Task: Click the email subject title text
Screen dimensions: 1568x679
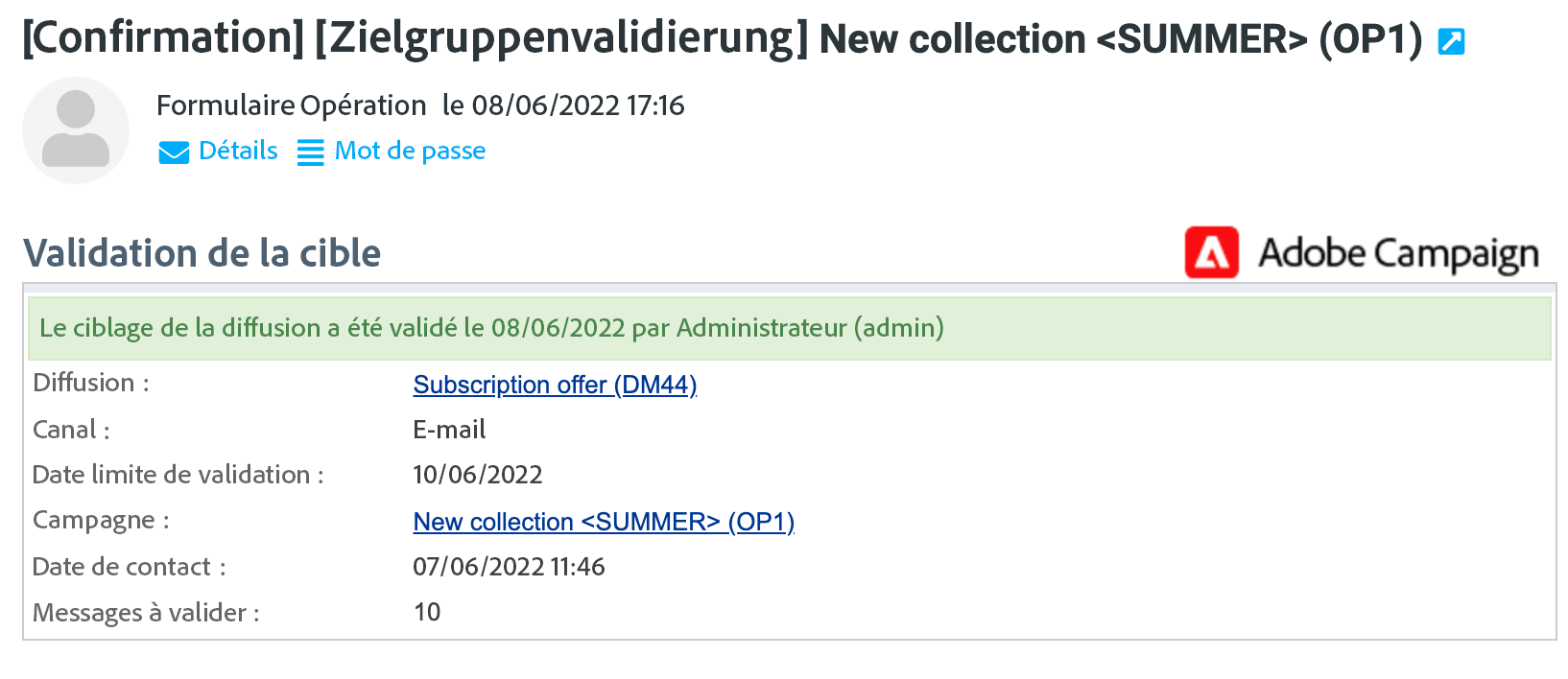Action: coord(723,39)
